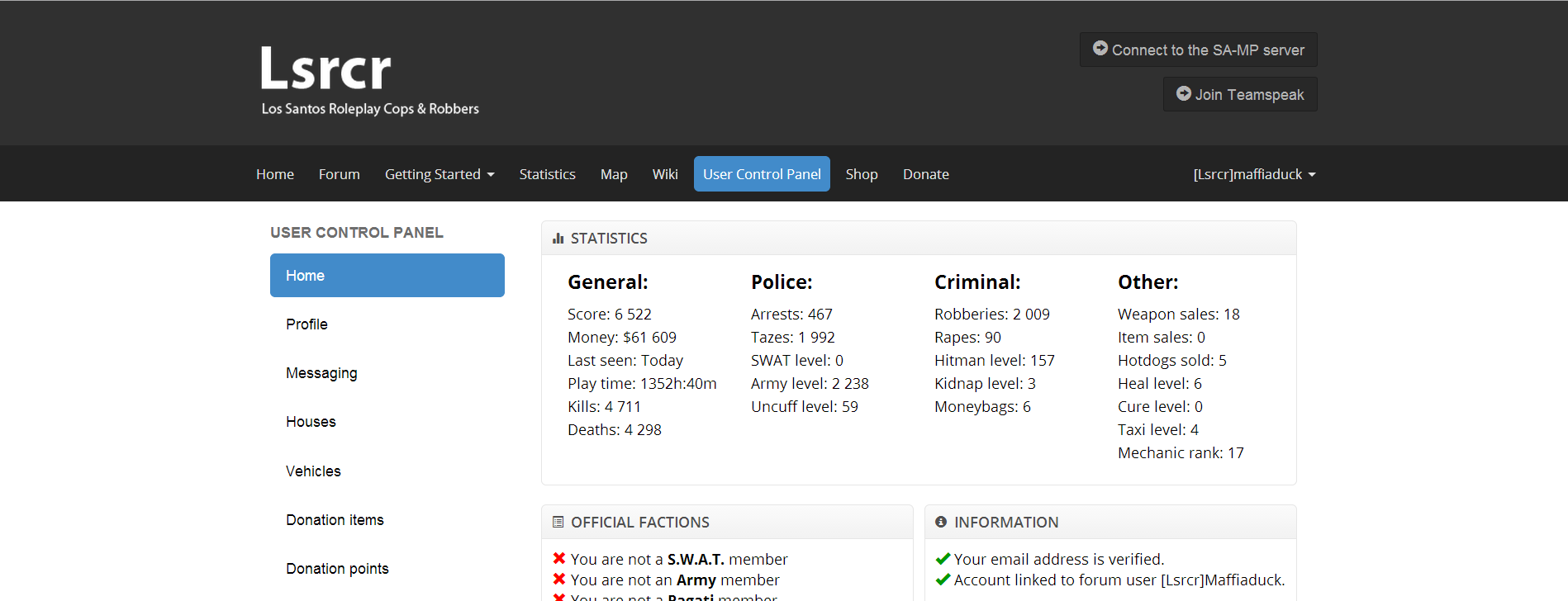Click the Hitman level: 157 entry

click(x=995, y=361)
